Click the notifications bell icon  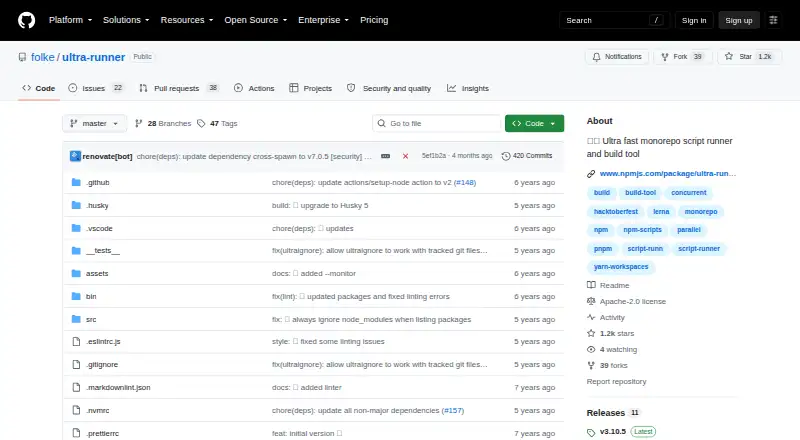596,57
